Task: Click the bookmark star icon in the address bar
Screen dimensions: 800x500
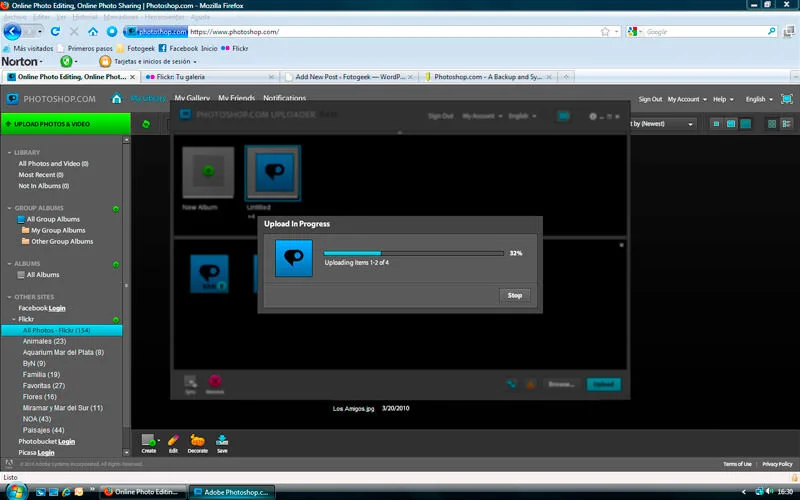Action: tap(605, 32)
